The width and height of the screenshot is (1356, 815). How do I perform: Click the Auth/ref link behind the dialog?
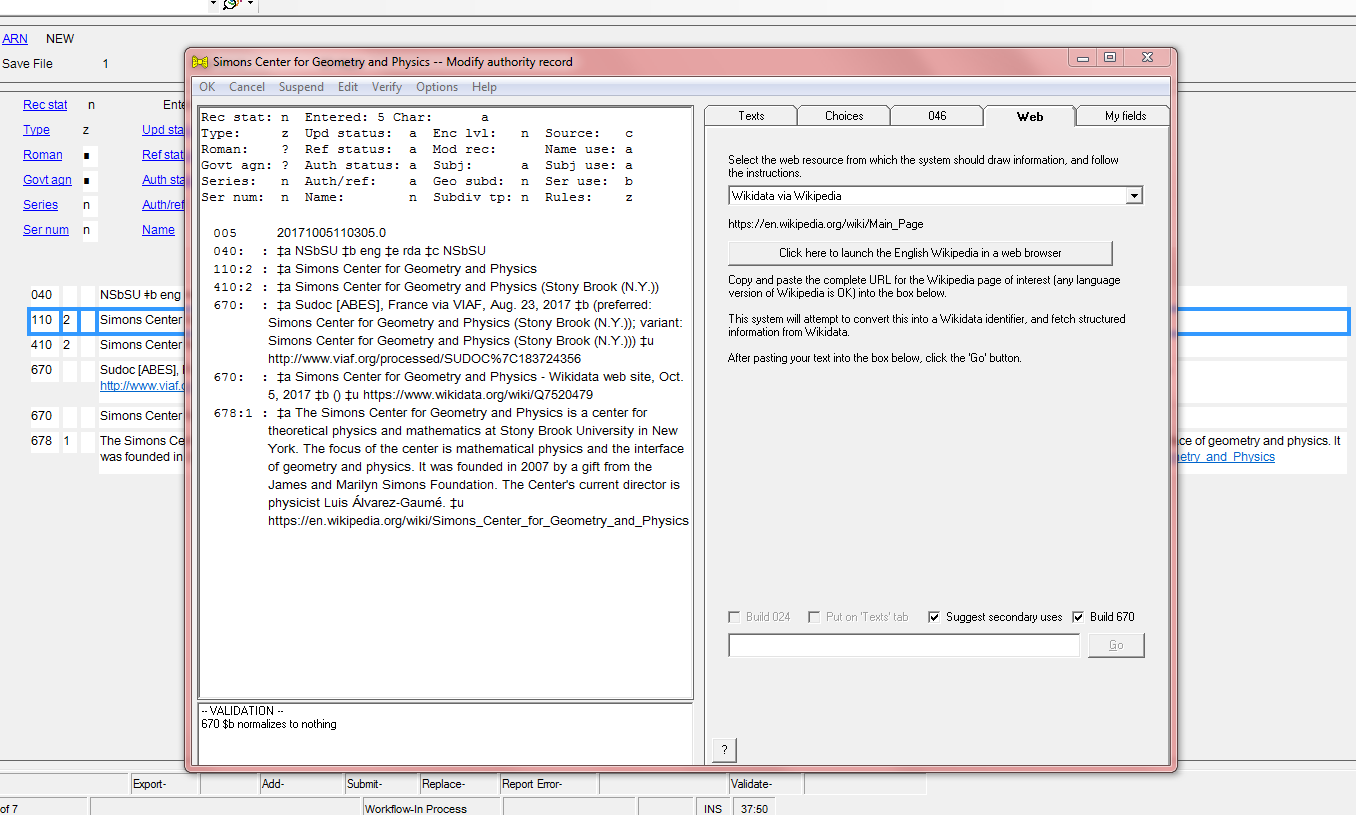(163, 205)
